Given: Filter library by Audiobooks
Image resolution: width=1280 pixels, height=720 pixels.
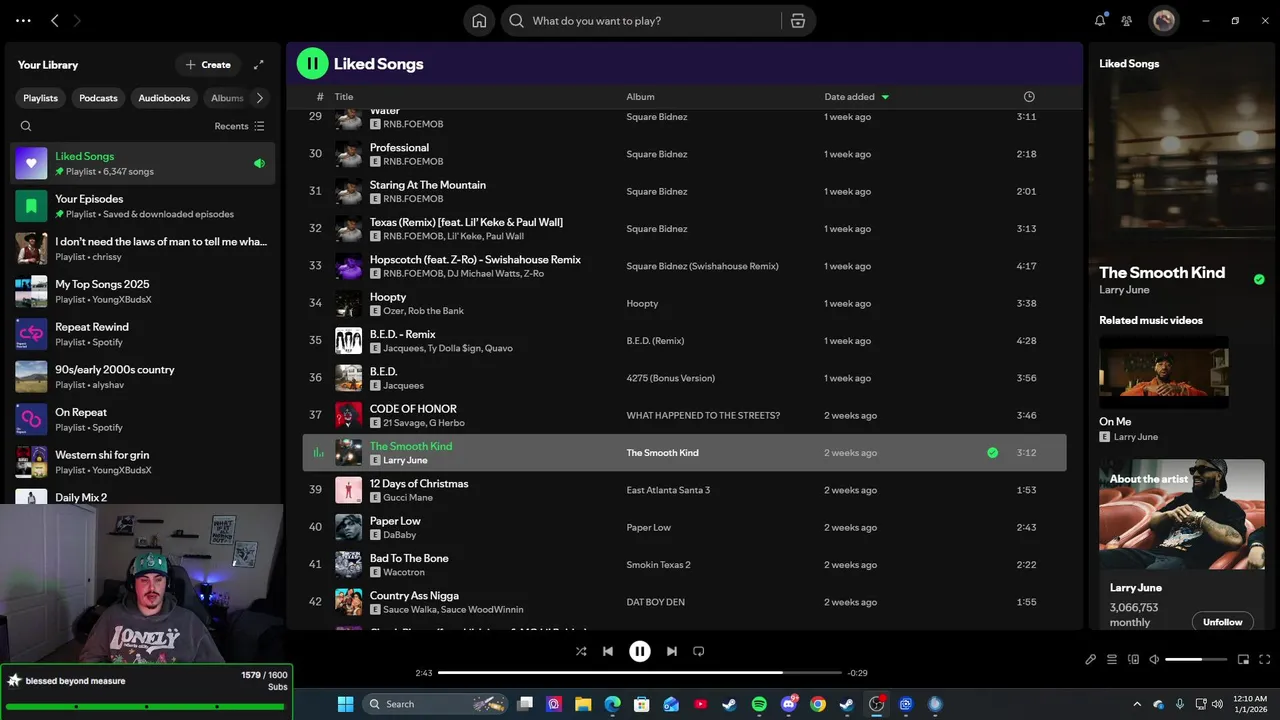Looking at the screenshot, I should (164, 98).
